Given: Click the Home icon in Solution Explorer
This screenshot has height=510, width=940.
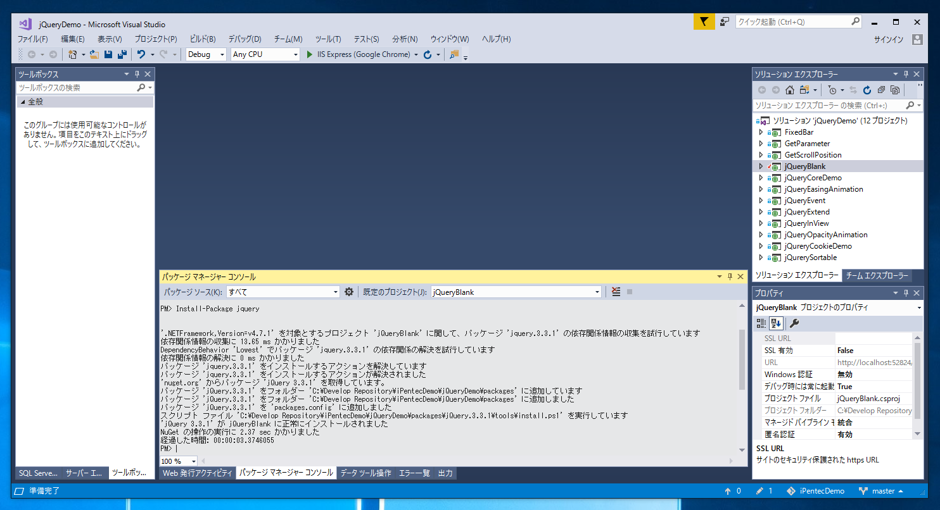Looking at the screenshot, I should pyautogui.click(x=790, y=90).
